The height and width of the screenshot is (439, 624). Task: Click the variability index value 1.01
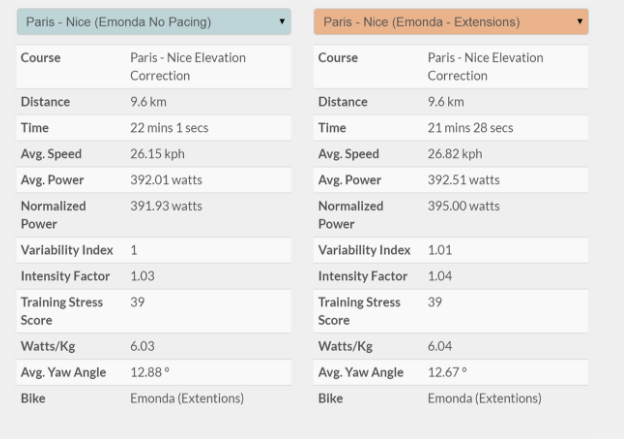[440, 250]
